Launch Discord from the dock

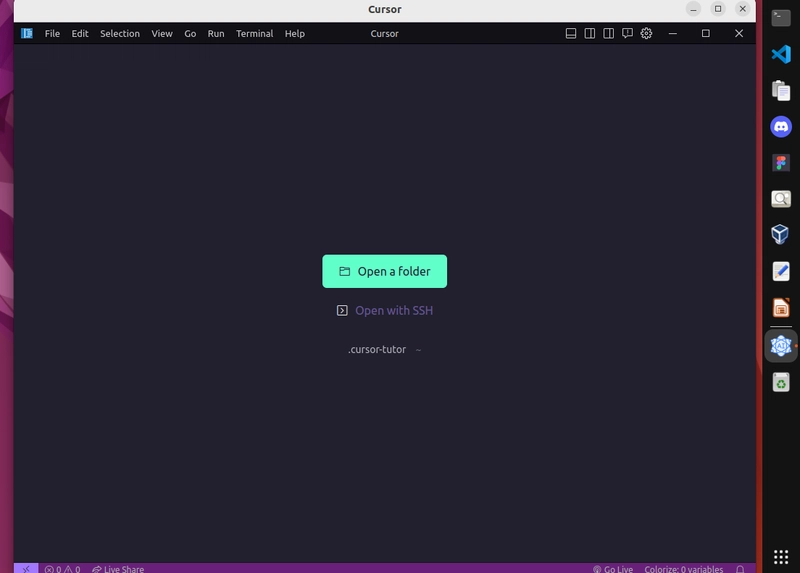coord(781,127)
